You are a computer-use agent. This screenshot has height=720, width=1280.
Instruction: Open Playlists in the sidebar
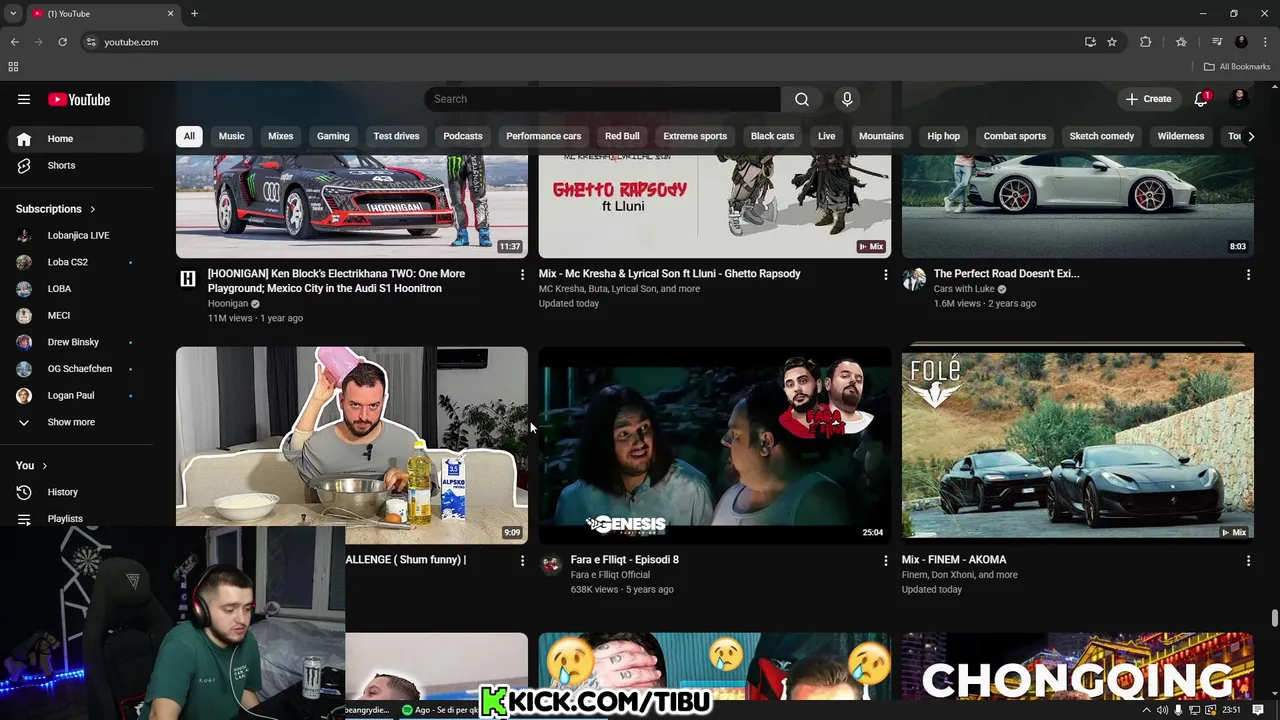tap(76, 518)
